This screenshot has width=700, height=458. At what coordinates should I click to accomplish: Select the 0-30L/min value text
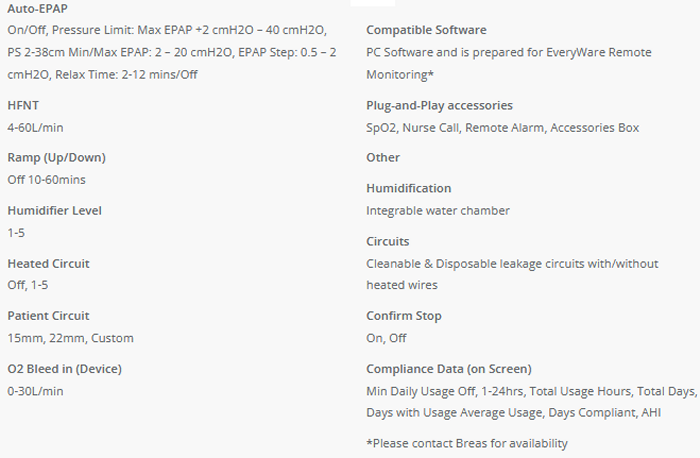point(35,392)
